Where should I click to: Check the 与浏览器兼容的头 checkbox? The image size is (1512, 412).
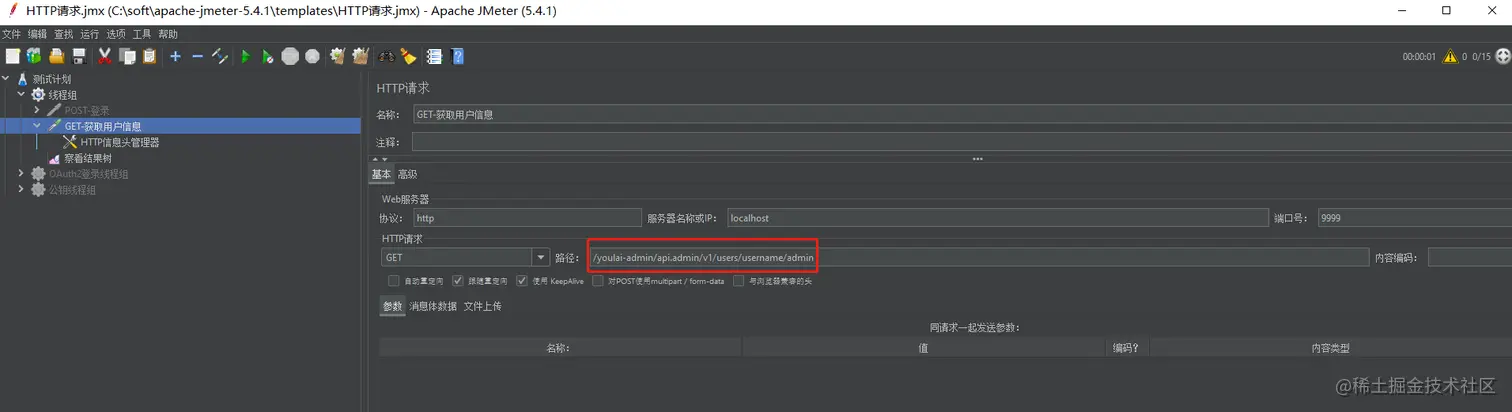(739, 281)
